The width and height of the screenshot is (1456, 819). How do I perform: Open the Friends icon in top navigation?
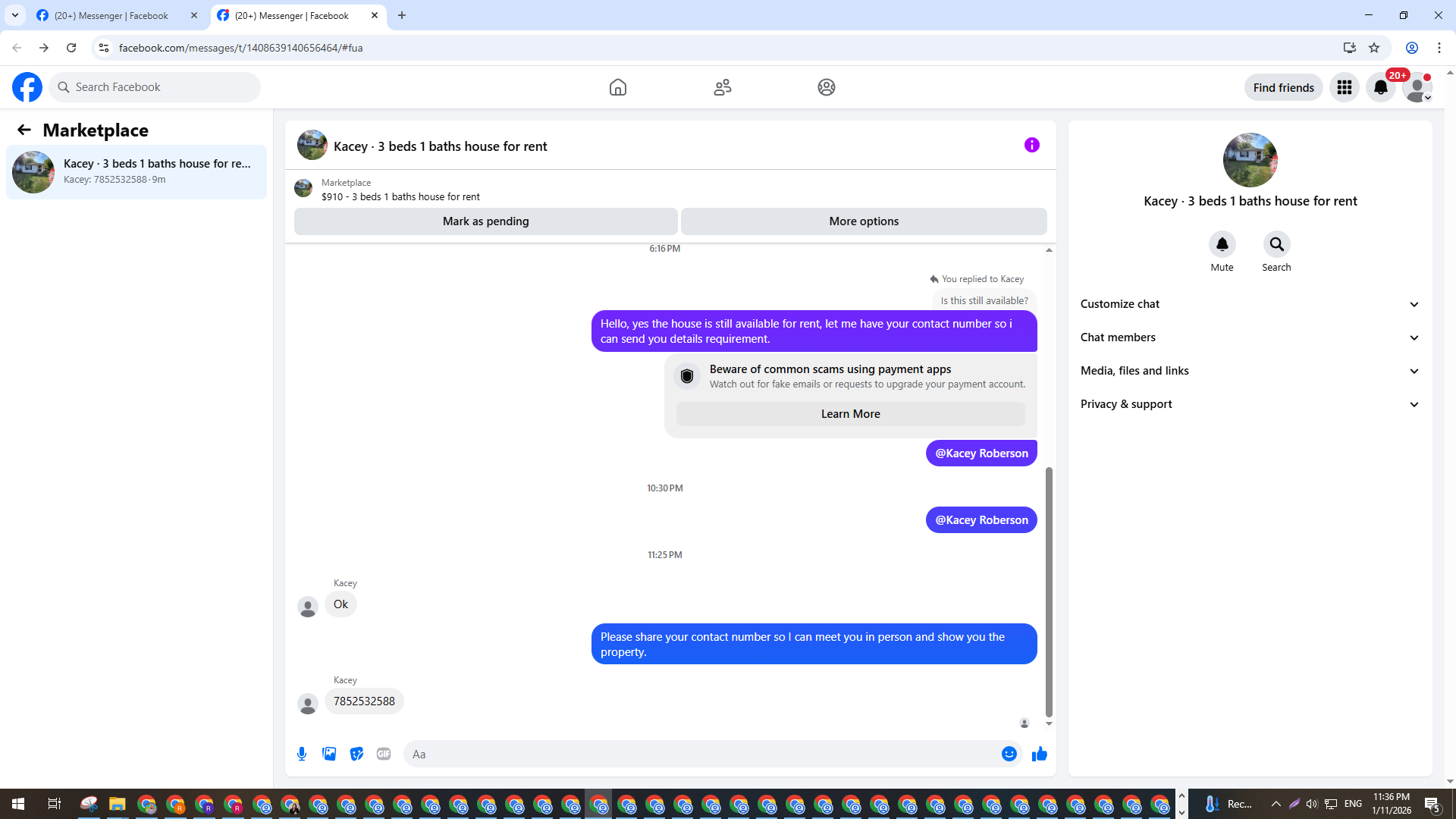click(723, 87)
